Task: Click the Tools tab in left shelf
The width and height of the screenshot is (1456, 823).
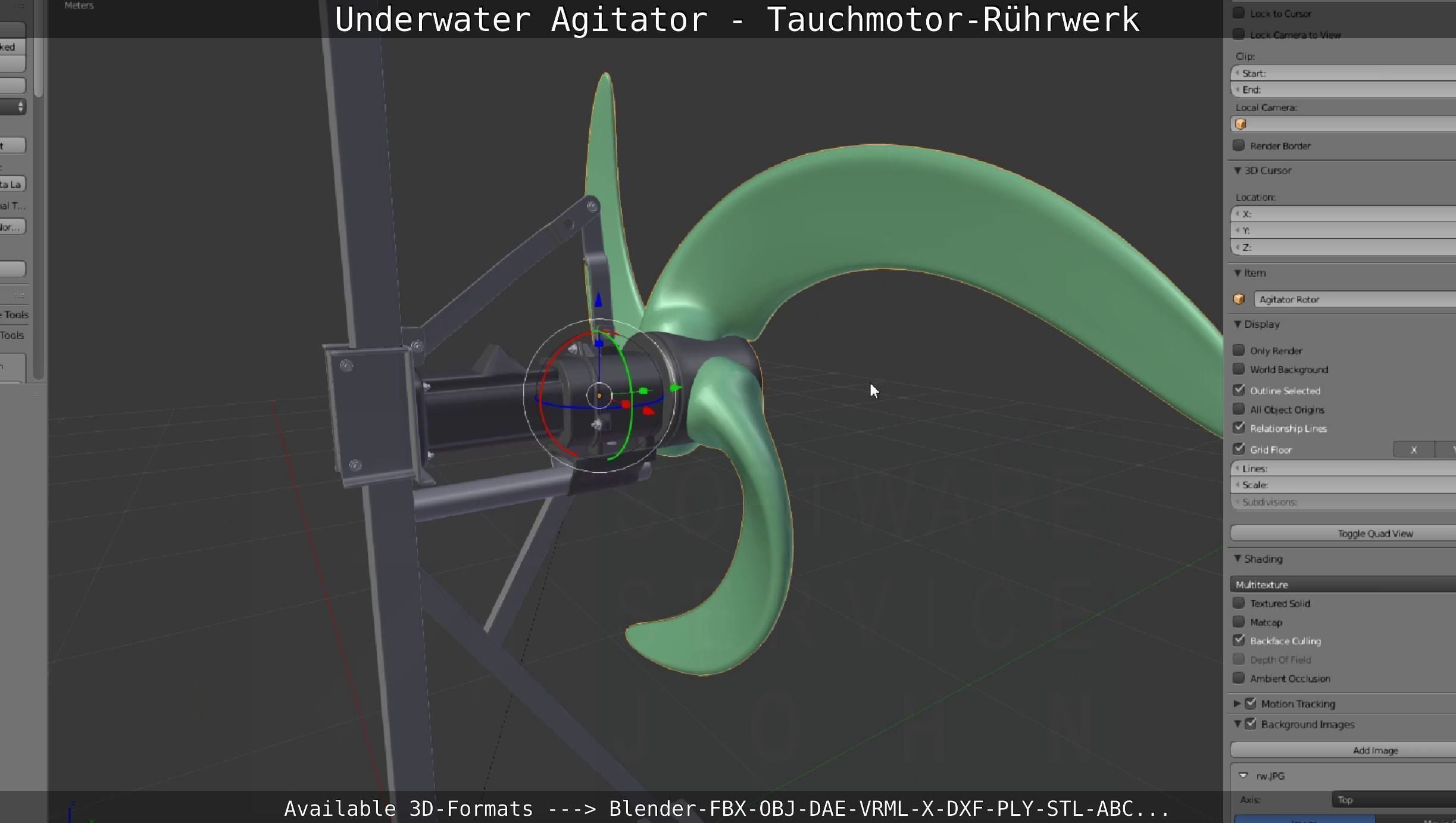Action: pyautogui.click(x=12, y=335)
